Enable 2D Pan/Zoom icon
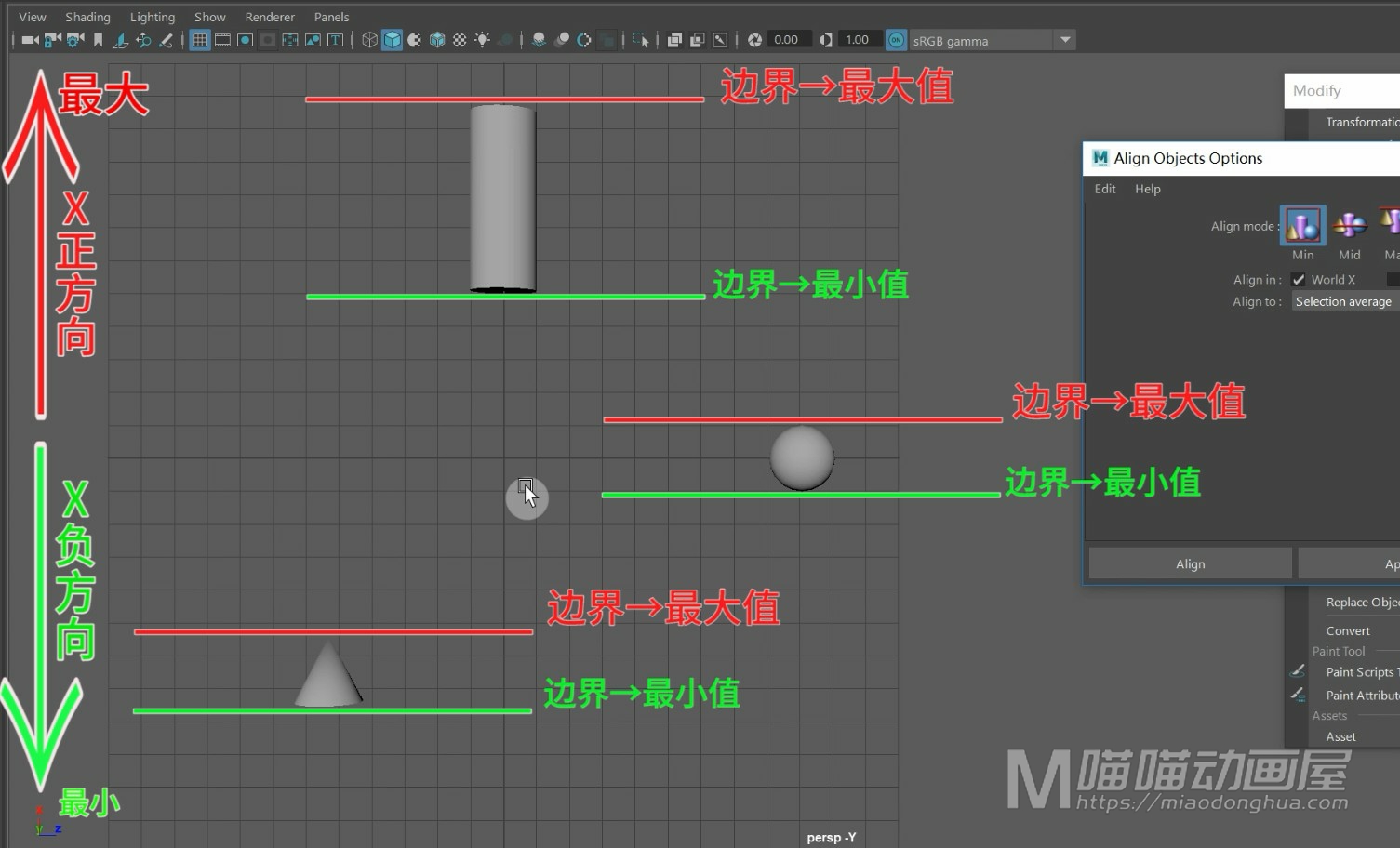The height and width of the screenshot is (848, 1400). click(x=143, y=40)
